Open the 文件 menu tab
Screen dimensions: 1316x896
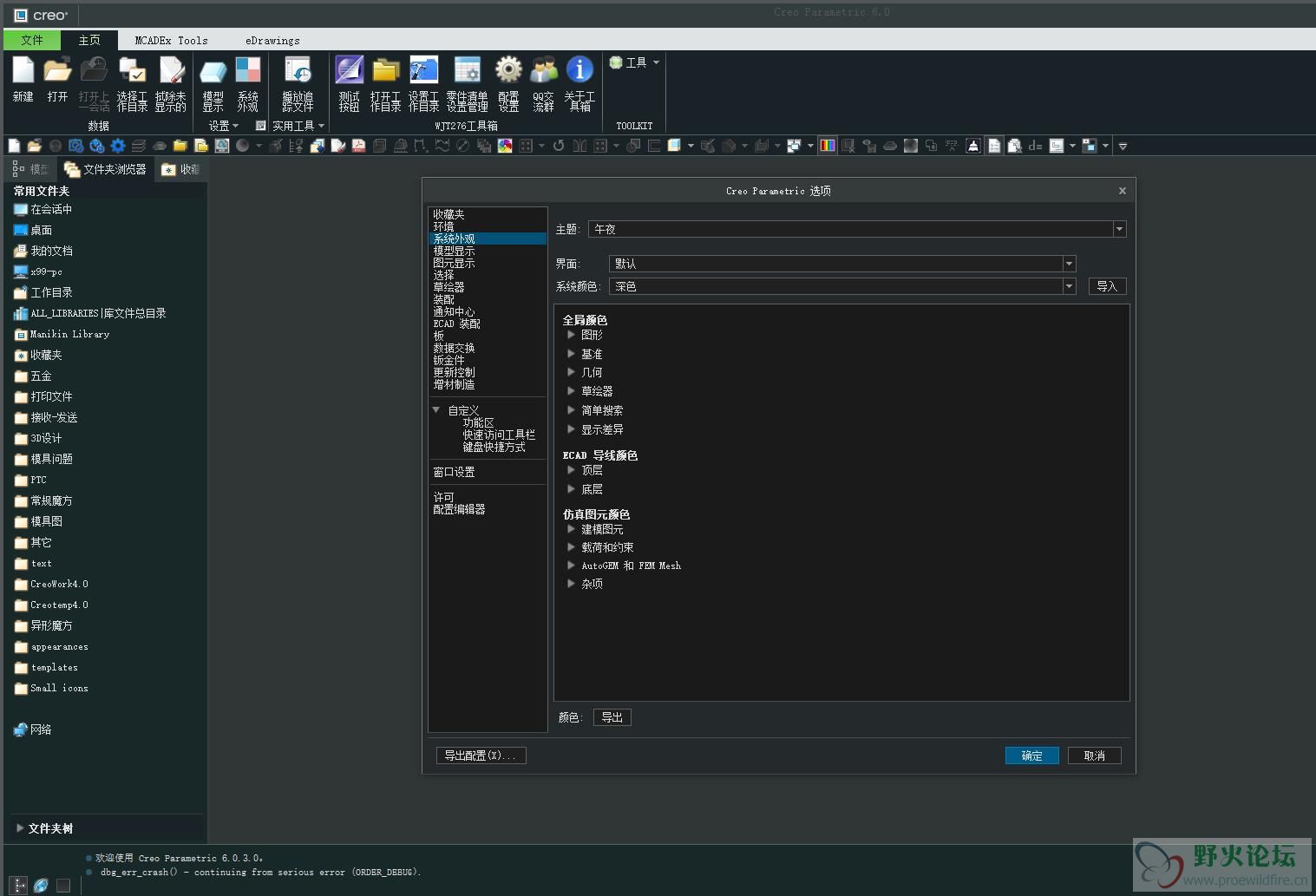coord(32,40)
